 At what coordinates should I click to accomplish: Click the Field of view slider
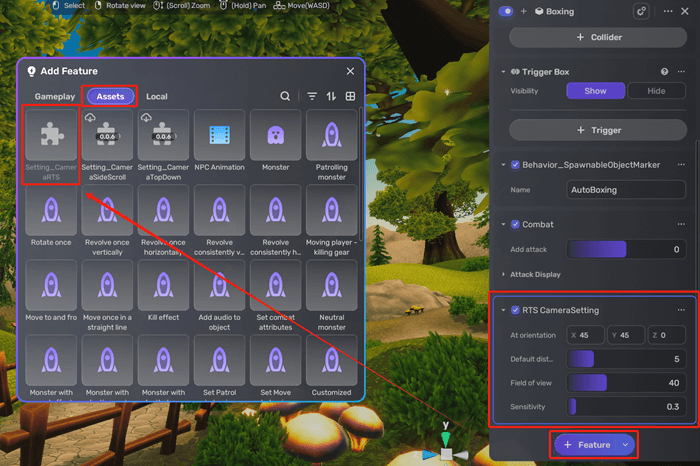(626, 382)
